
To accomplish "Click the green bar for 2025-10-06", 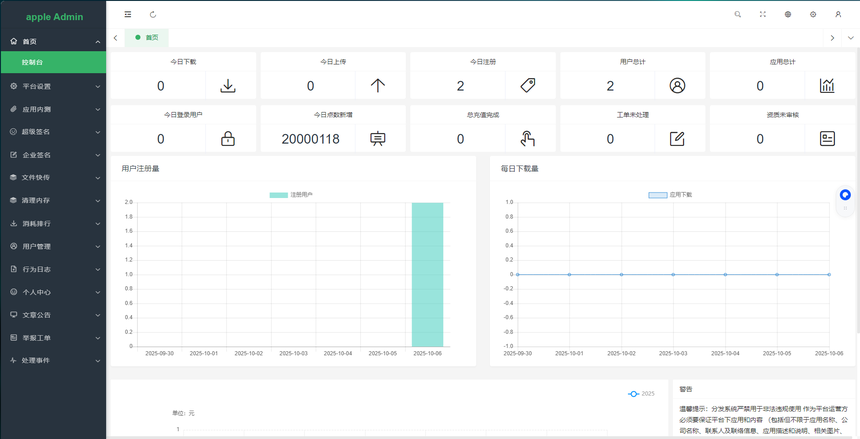I will pos(427,274).
